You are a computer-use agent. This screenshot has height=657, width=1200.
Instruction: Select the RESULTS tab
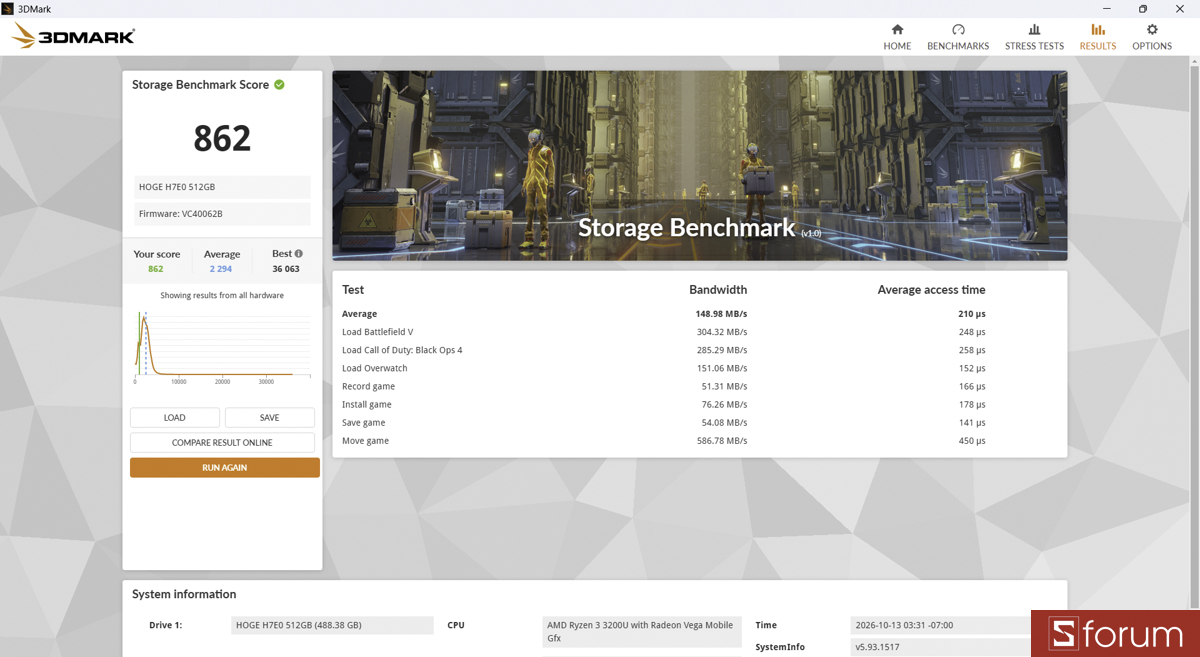point(1098,37)
